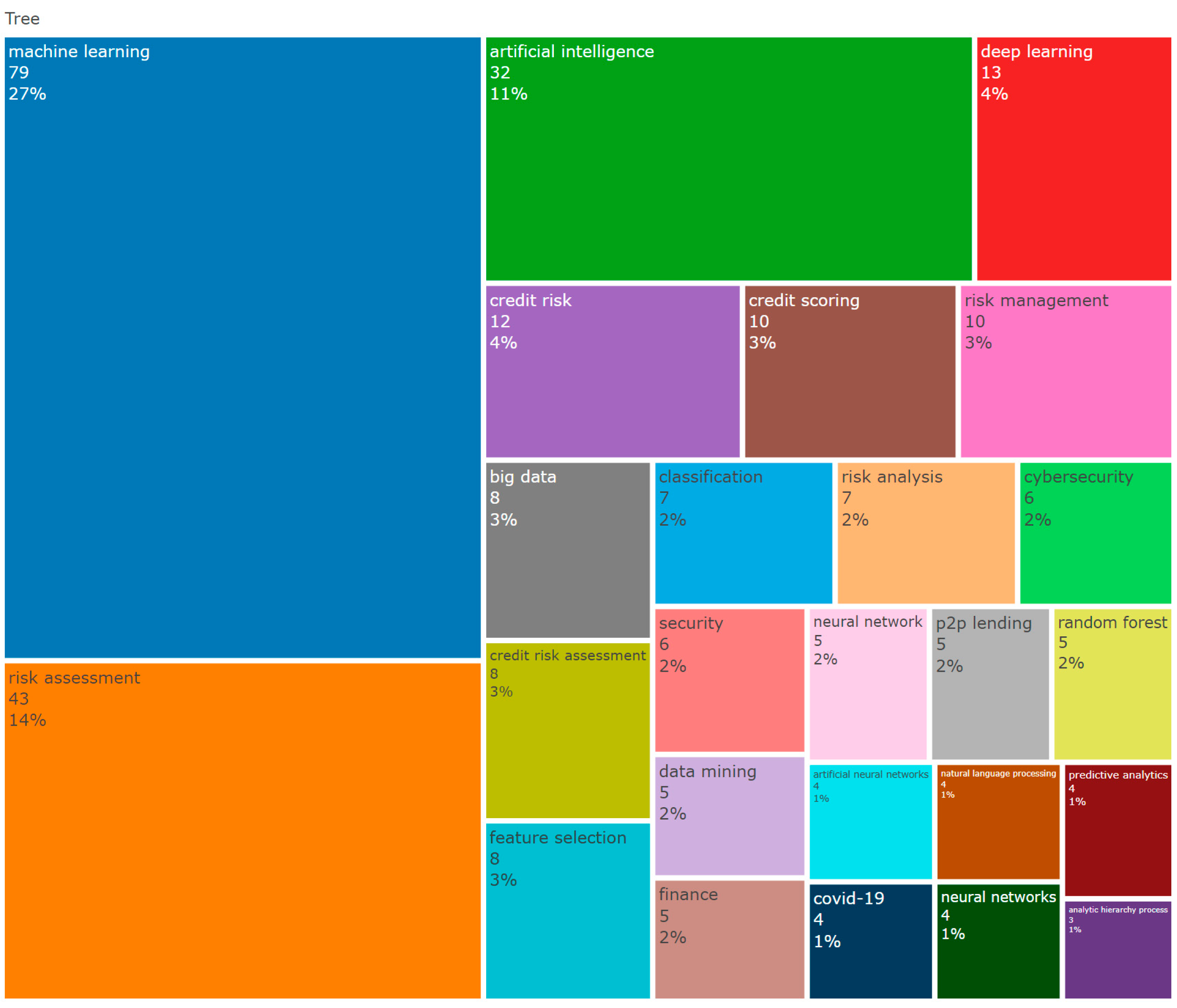Select the covid-19 dark blue tile
Image resolution: width=1177 pixels, height=1008 pixels.
(870, 941)
